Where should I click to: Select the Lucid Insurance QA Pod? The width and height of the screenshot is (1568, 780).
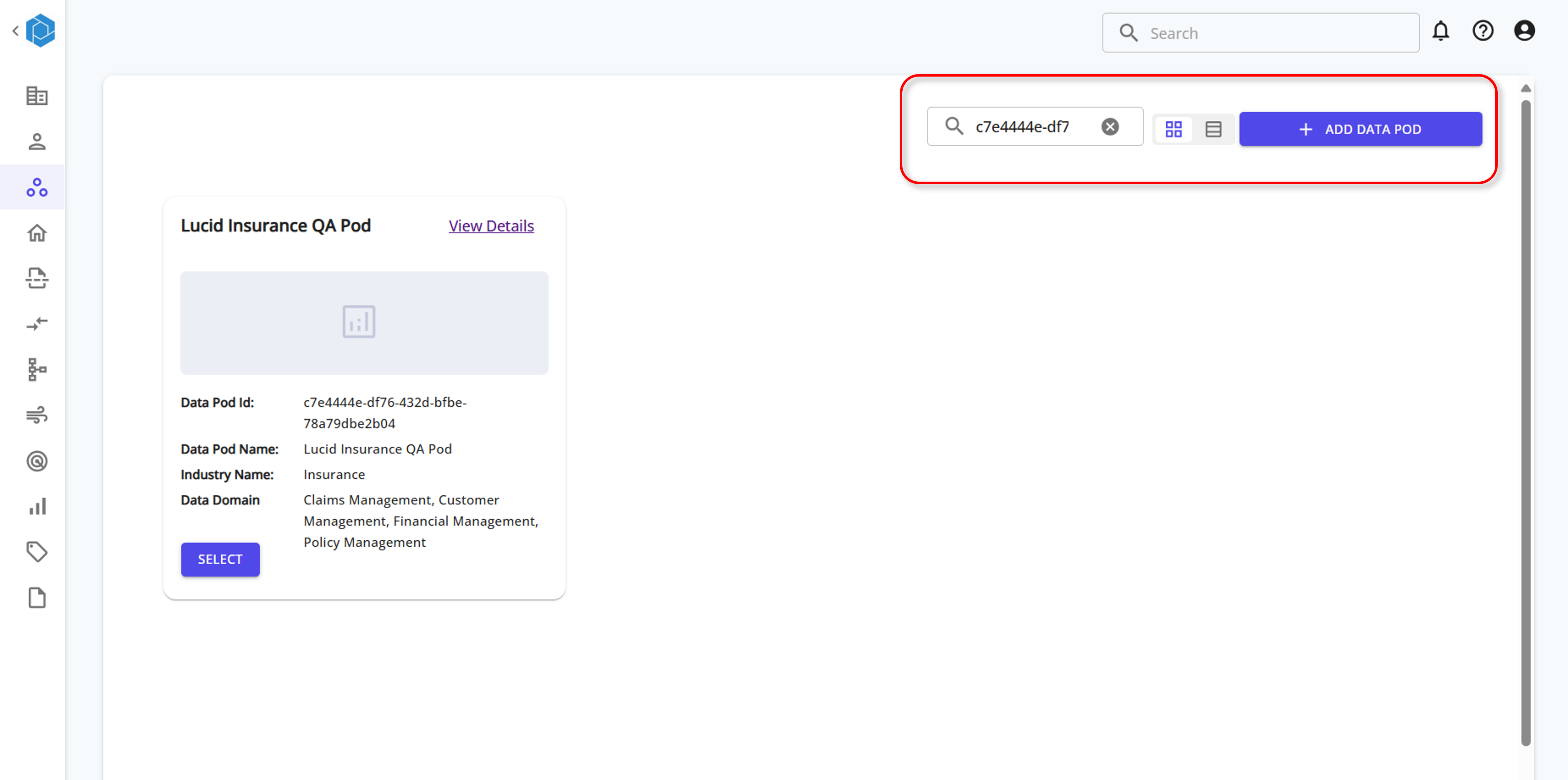pos(220,559)
